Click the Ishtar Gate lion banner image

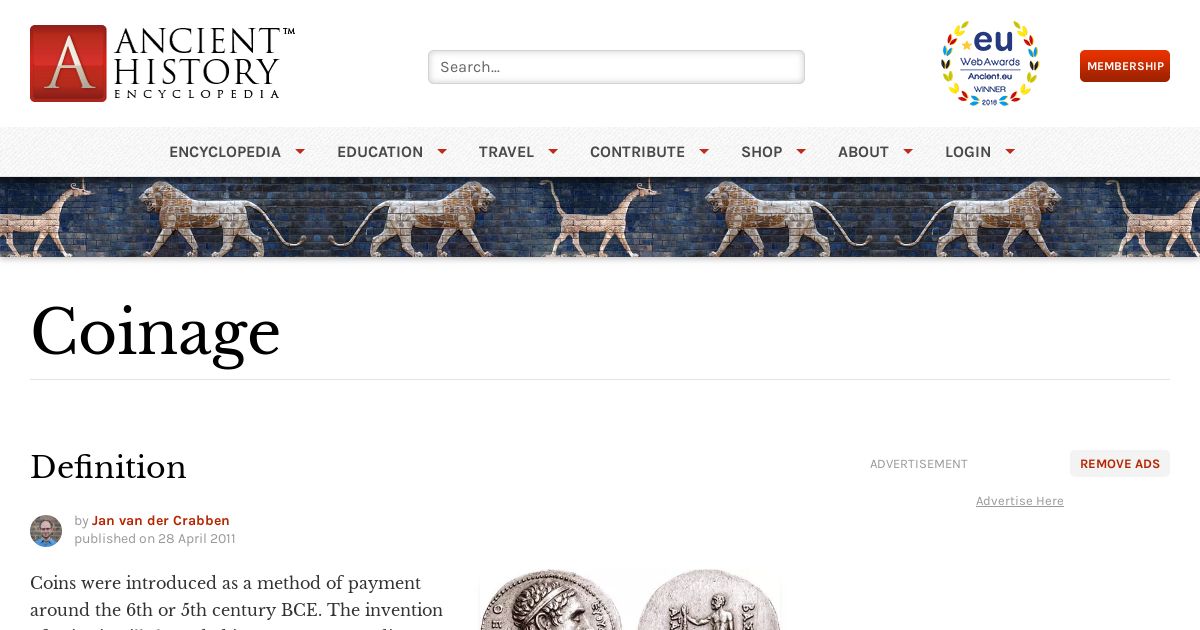pyautogui.click(x=600, y=217)
